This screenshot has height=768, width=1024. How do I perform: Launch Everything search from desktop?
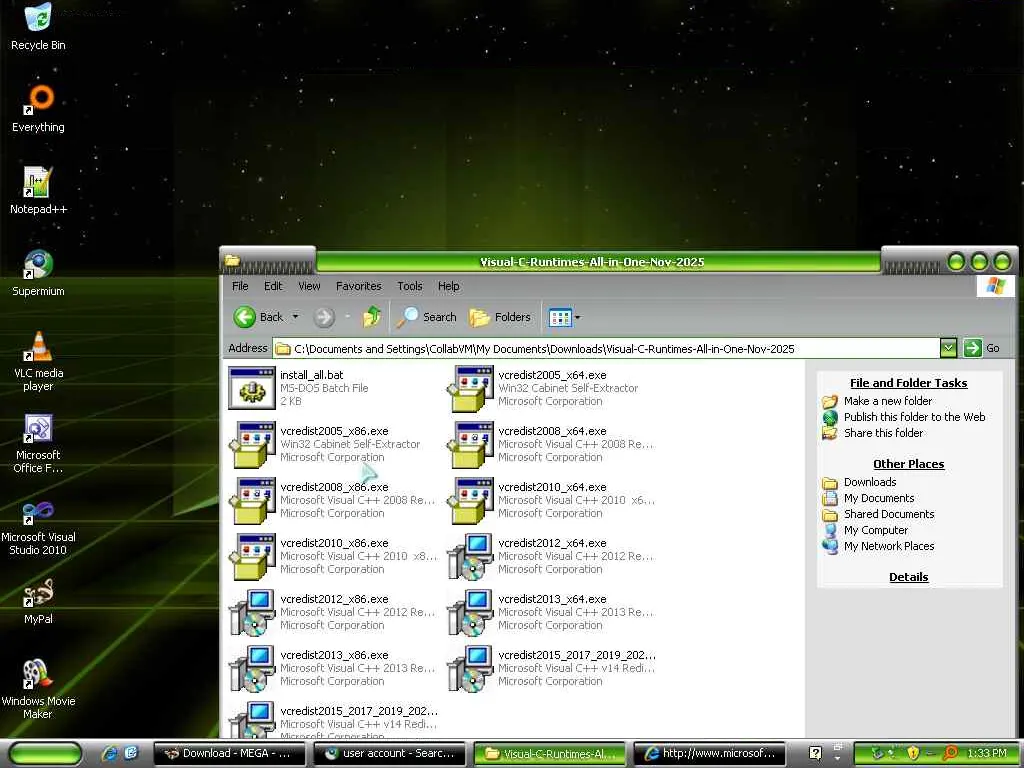click(38, 108)
